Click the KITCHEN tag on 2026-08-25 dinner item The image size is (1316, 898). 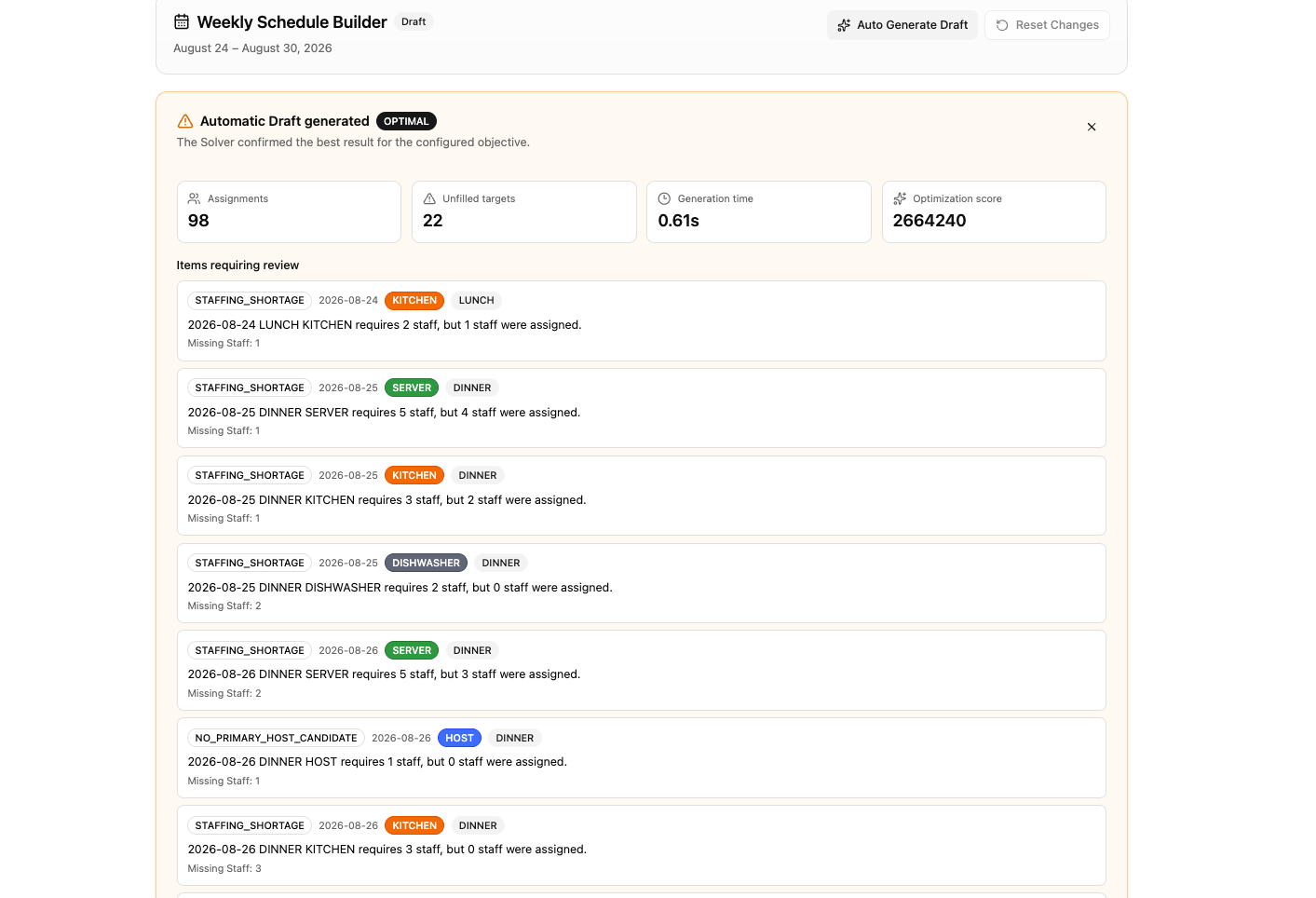click(414, 475)
